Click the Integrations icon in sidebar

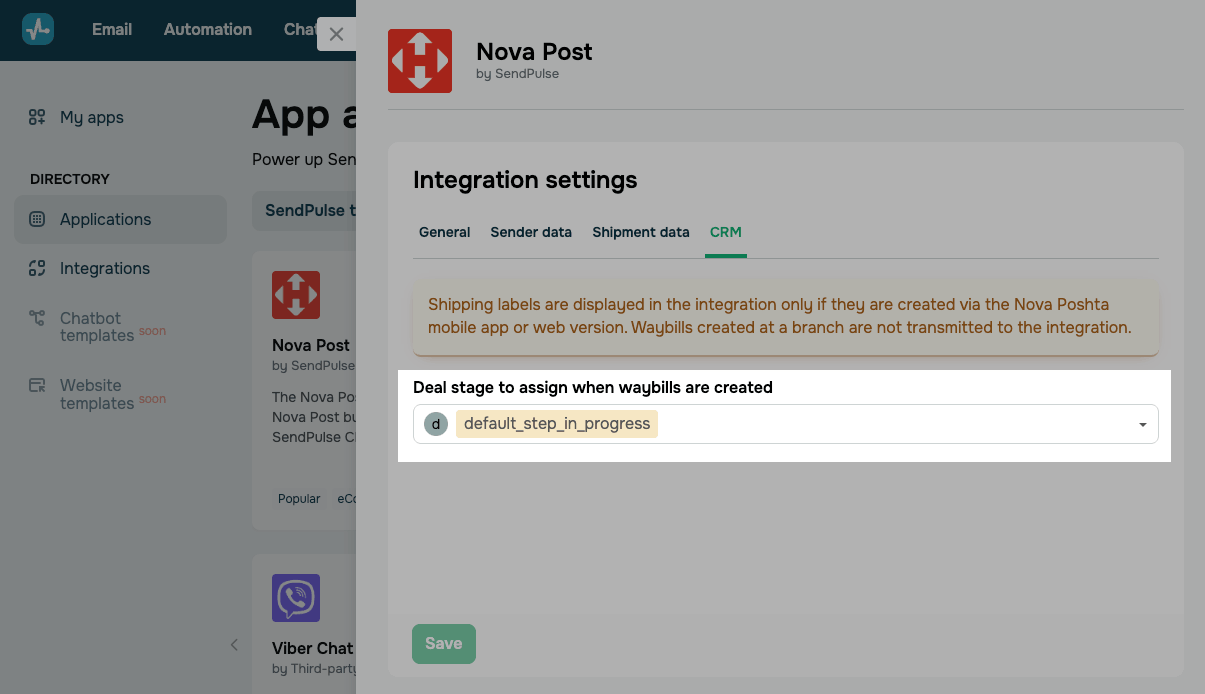(x=37, y=268)
